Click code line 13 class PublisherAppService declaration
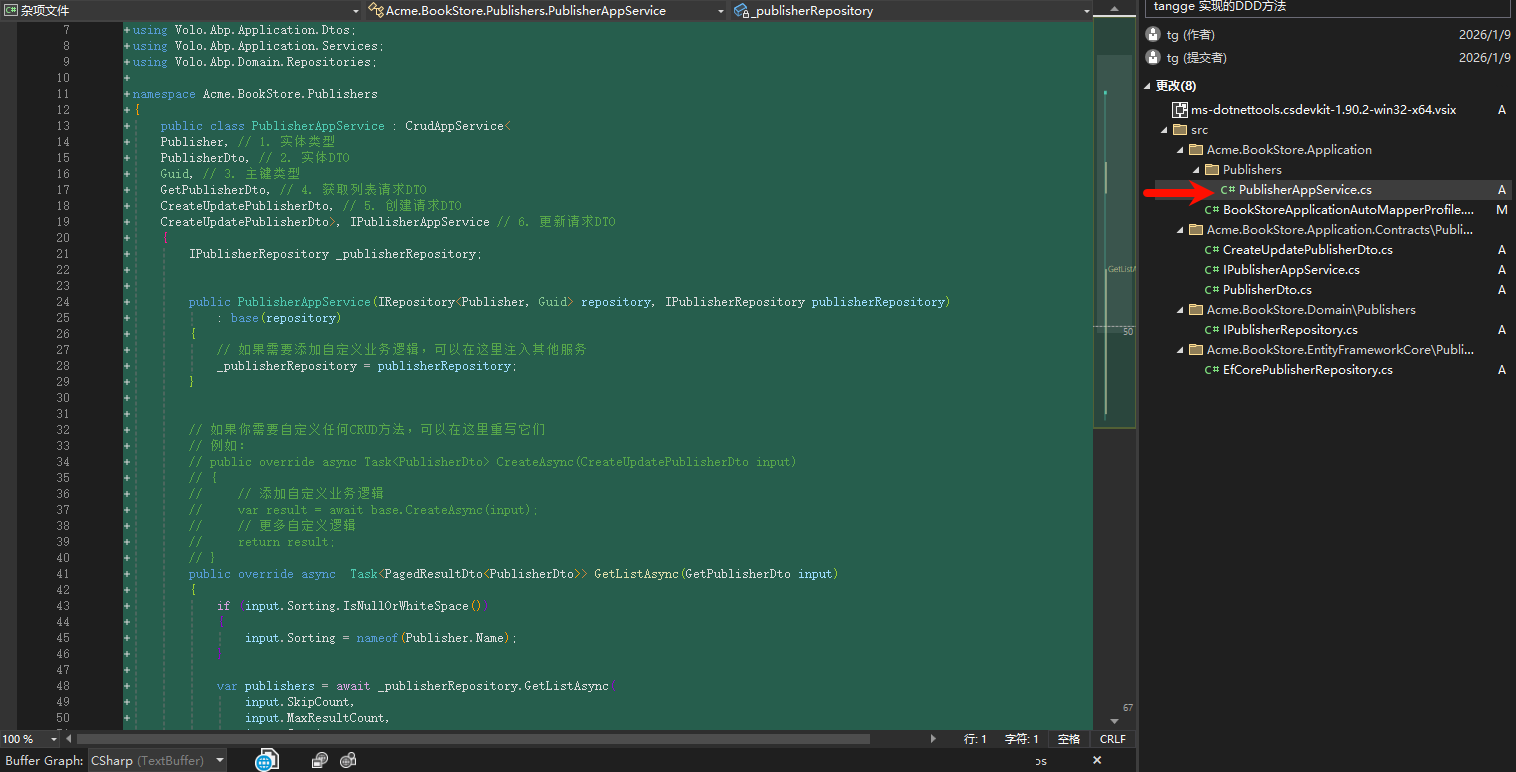Image resolution: width=1516 pixels, height=772 pixels. click(x=335, y=126)
